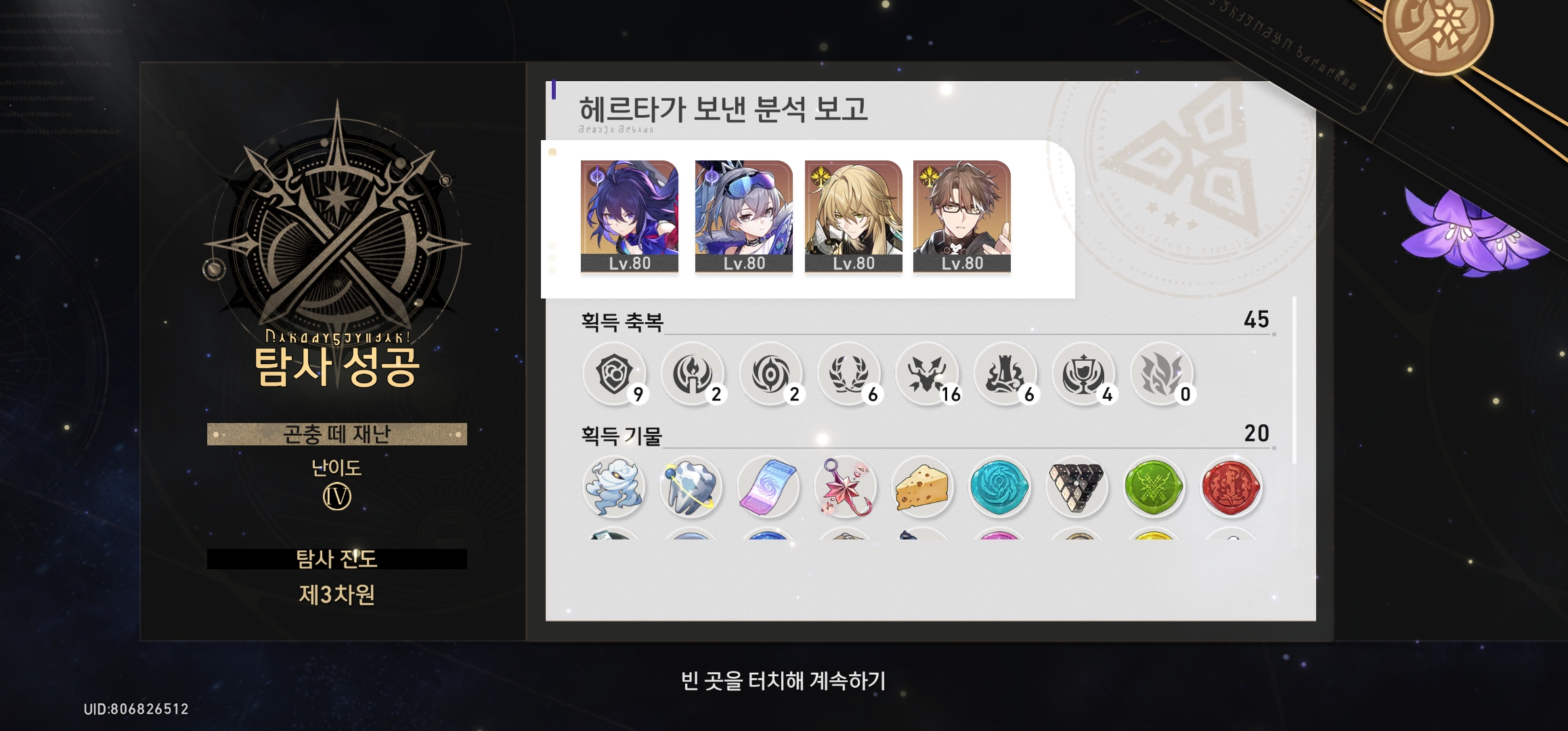Open the silver-haired goggles character portrait
This screenshot has width=1568, height=731.
pyautogui.click(x=744, y=217)
